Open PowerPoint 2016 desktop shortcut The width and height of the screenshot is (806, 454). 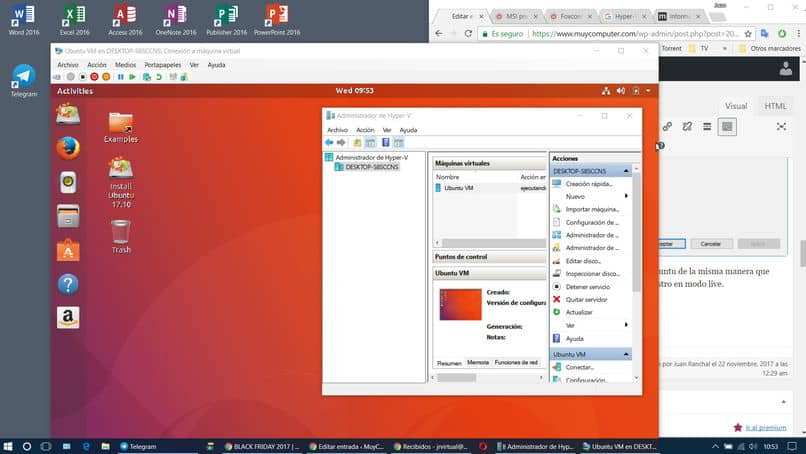pos(277,20)
